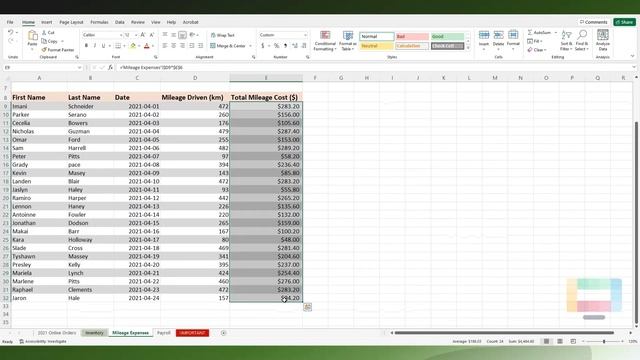Expand the Name Box dropdown arrow

coord(79,67)
